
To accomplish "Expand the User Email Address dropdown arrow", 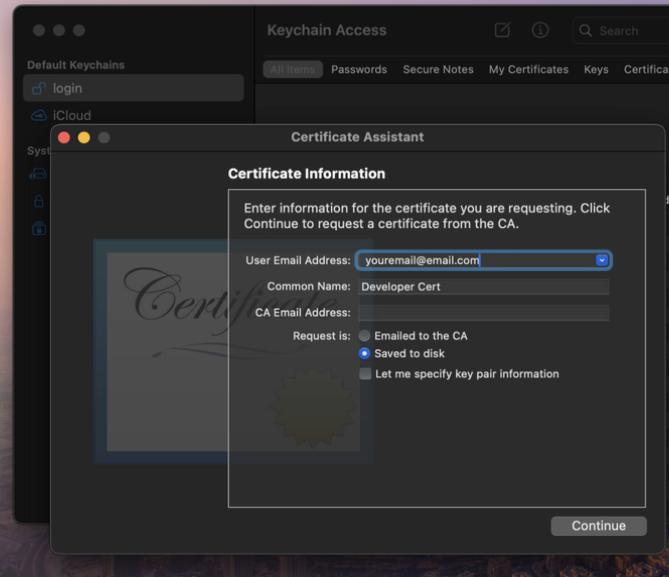I will click(x=601, y=260).
